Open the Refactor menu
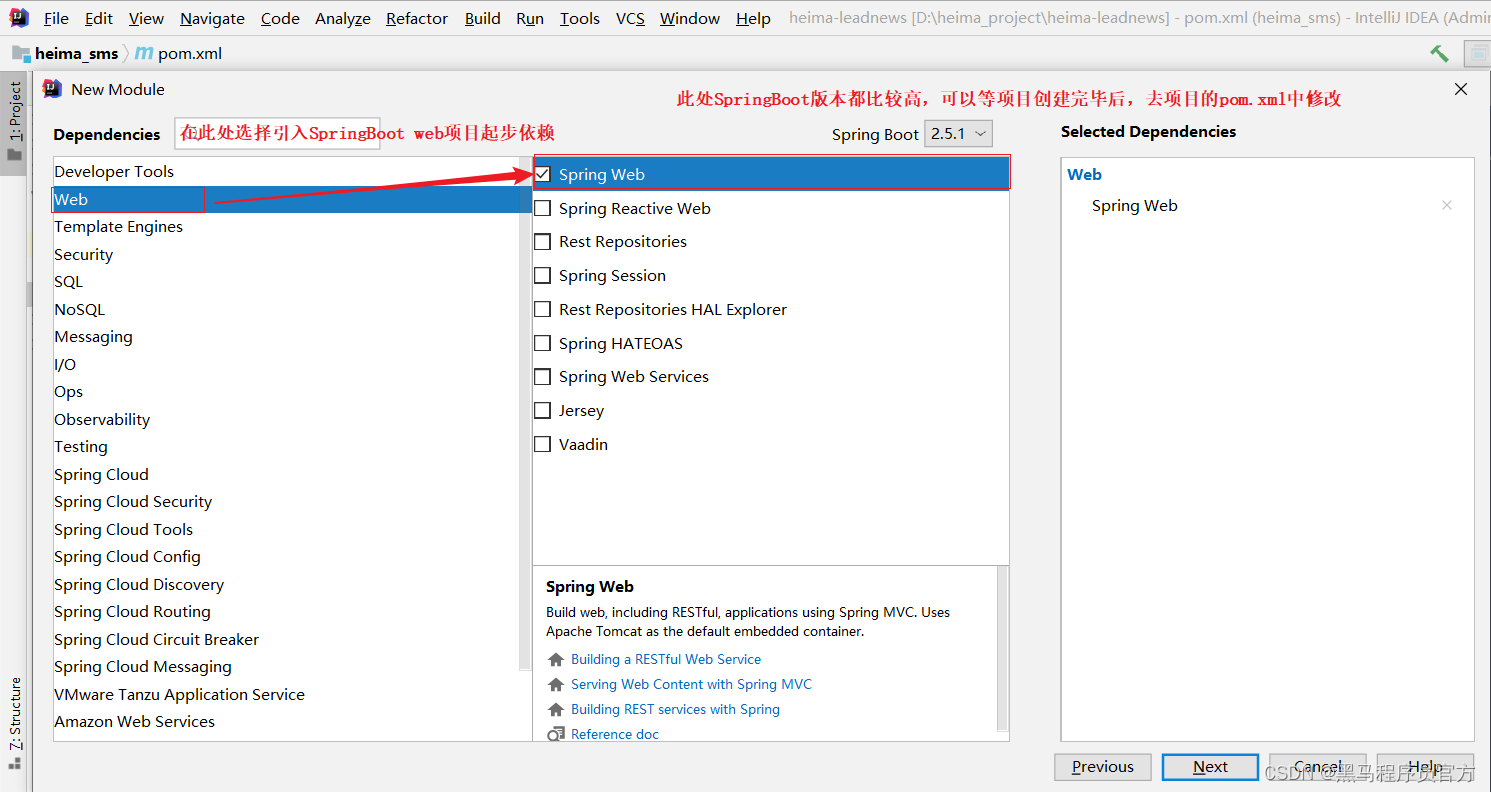Image resolution: width=1491 pixels, height=792 pixels. pyautogui.click(x=417, y=18)
